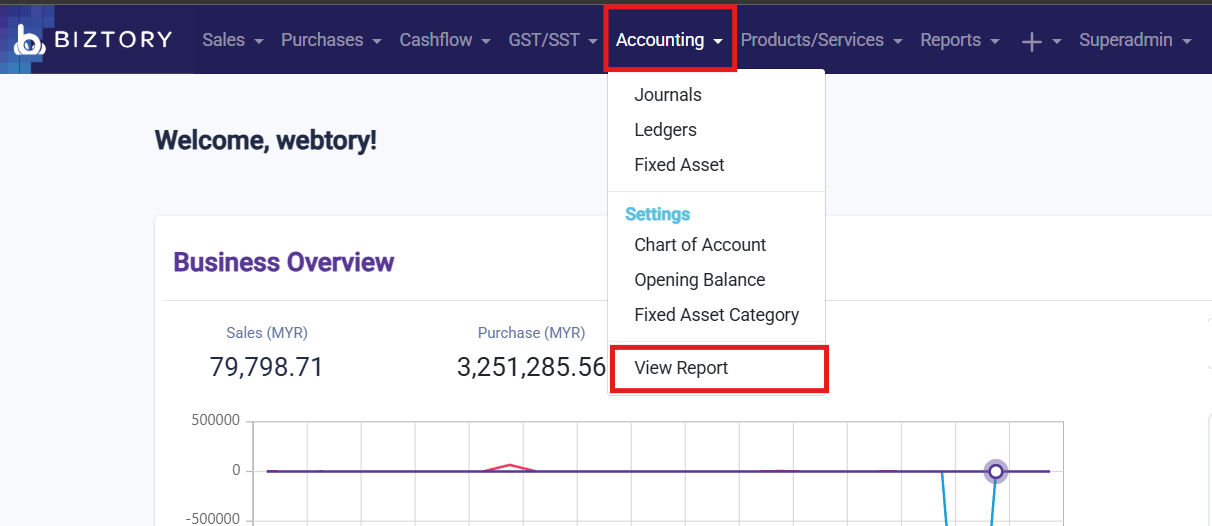Open the Superadmin user dropdown
Image resolution: width=1212 pixels, height=526 pixels.
[x=1135, y=40]
